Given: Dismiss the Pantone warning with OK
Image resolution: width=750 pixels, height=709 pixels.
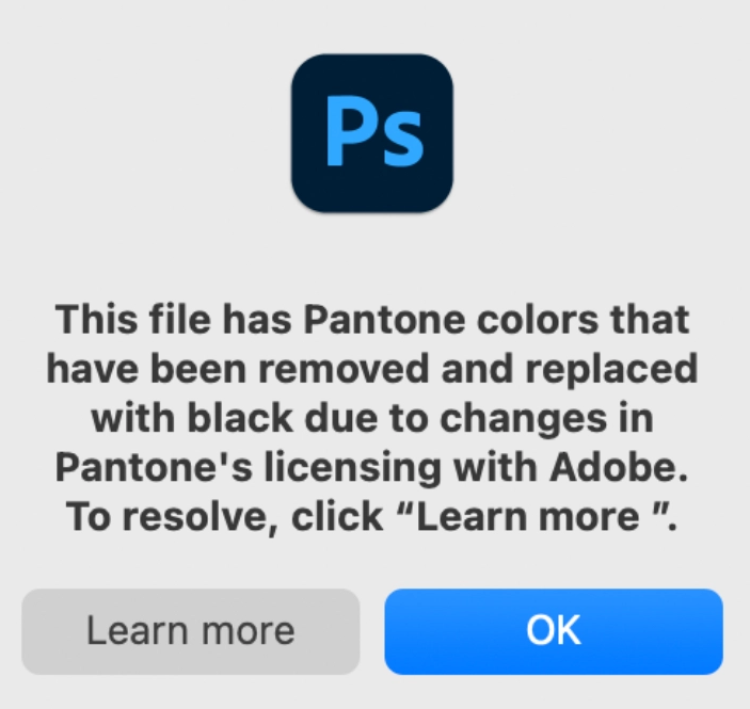Looking at the screenshot, I should point(553,631).
